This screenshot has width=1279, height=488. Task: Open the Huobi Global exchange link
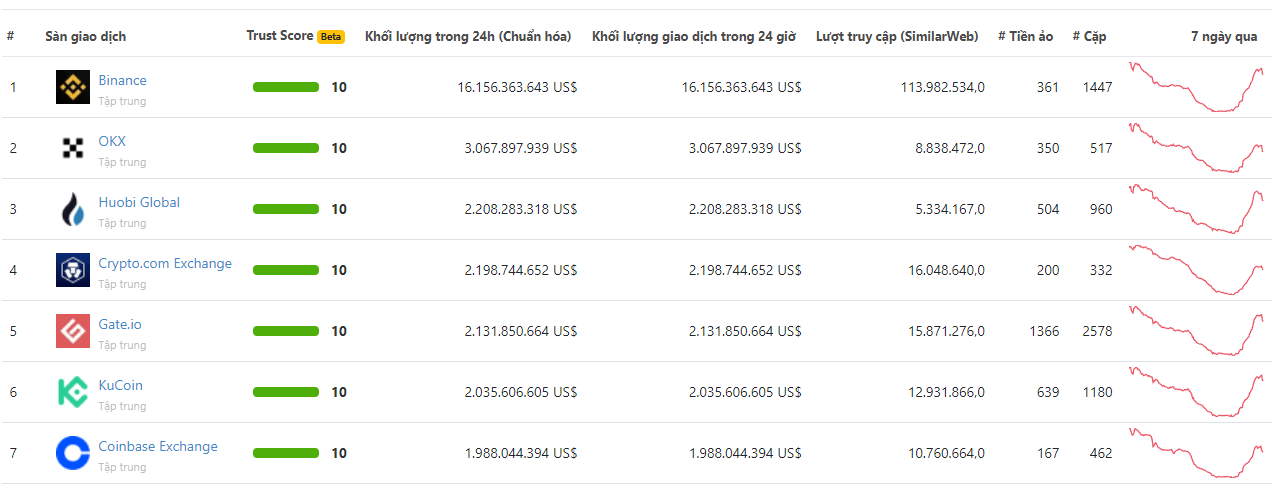point(139,202)
